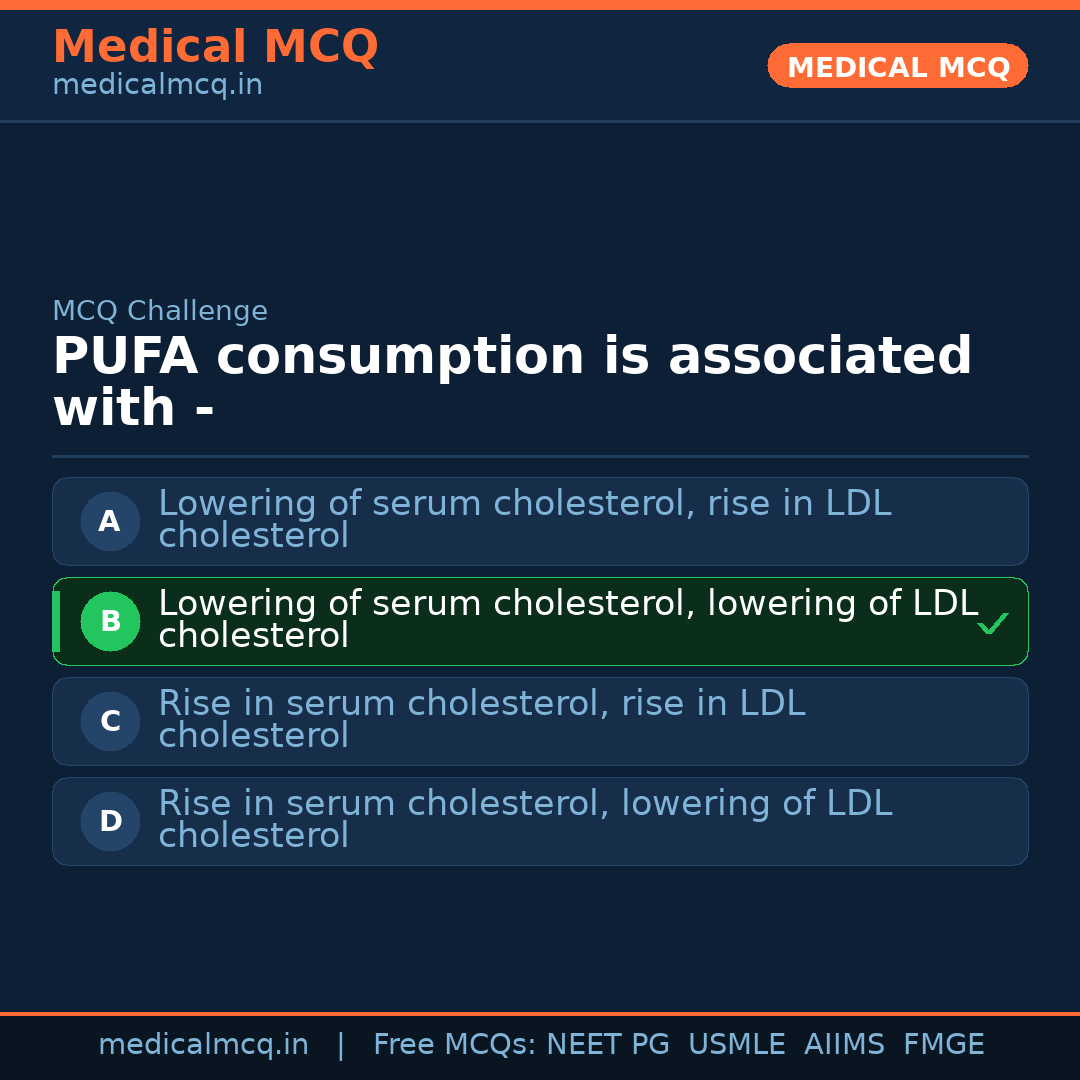Choose answer text "Lowering of serum cholesterol, rise in LDL"
The height and width of the screenshot is (1080, 1080).
[524, 504]
